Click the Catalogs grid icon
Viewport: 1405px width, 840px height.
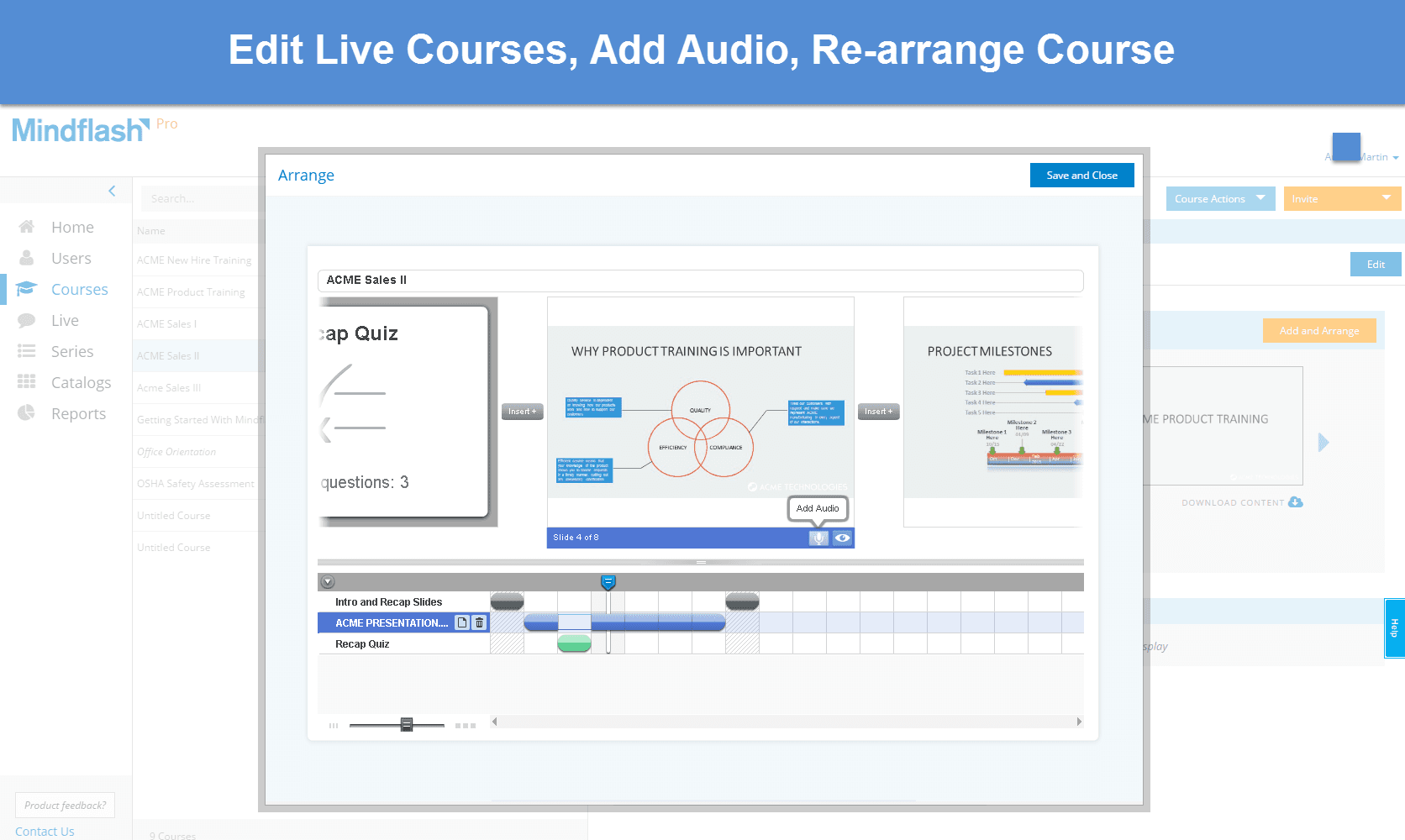pos(27,382)
